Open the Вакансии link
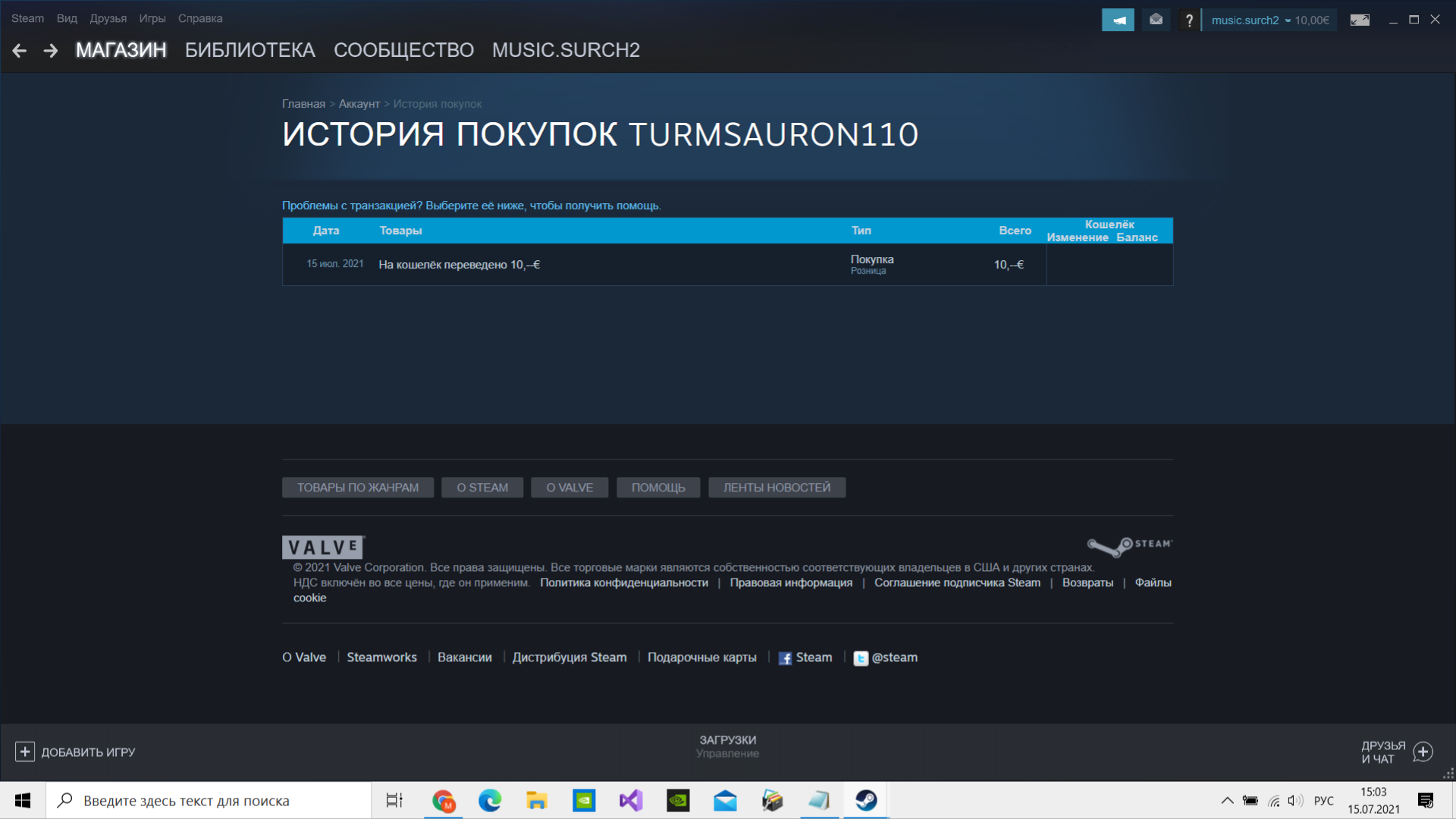Image resolution: width=1456 pixels, height=819 pixels. (464, 657)
